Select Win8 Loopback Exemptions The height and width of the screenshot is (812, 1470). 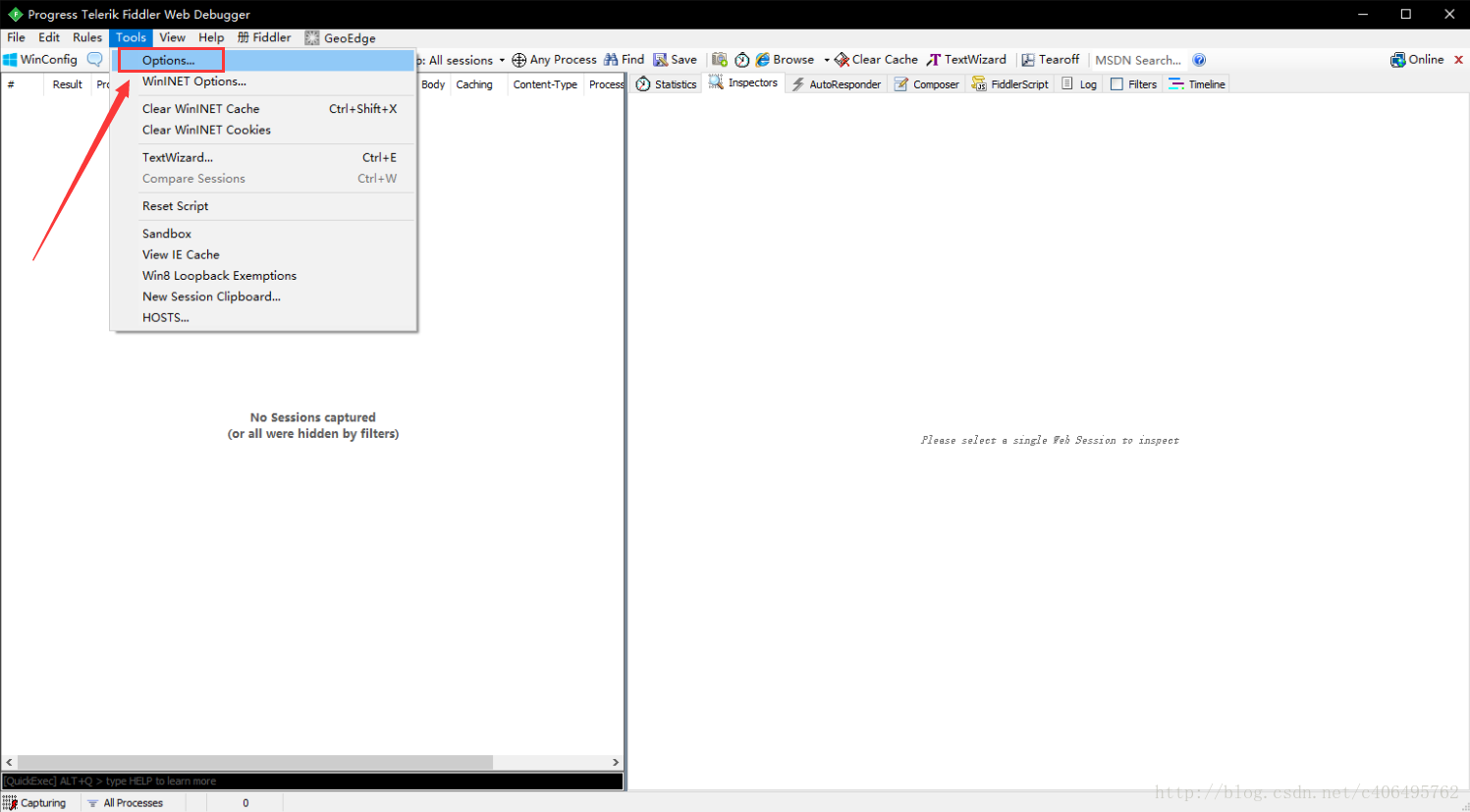tap(264, 276)
